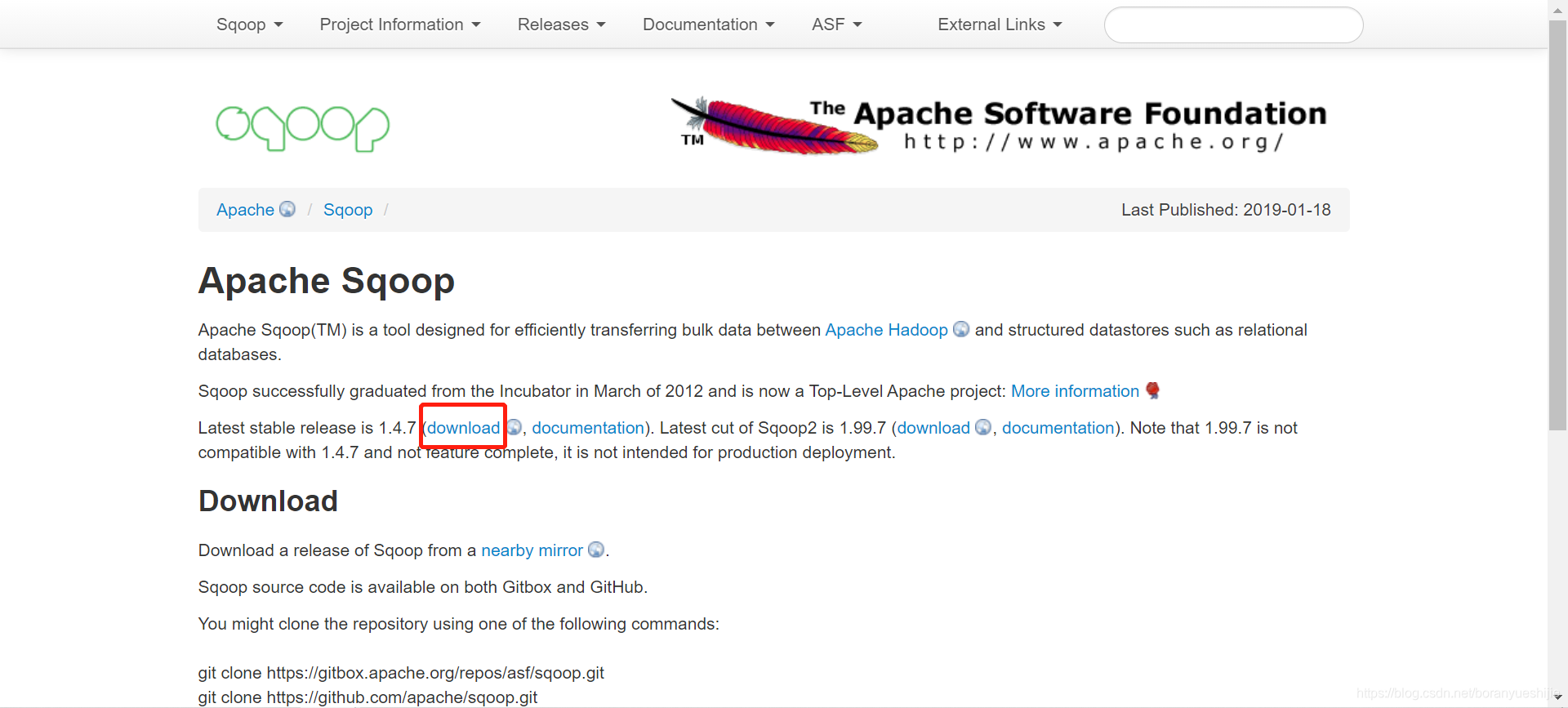Expand the Documentation menu
The height and width of the screenshot is (708, 1568).
pos(708,24)
